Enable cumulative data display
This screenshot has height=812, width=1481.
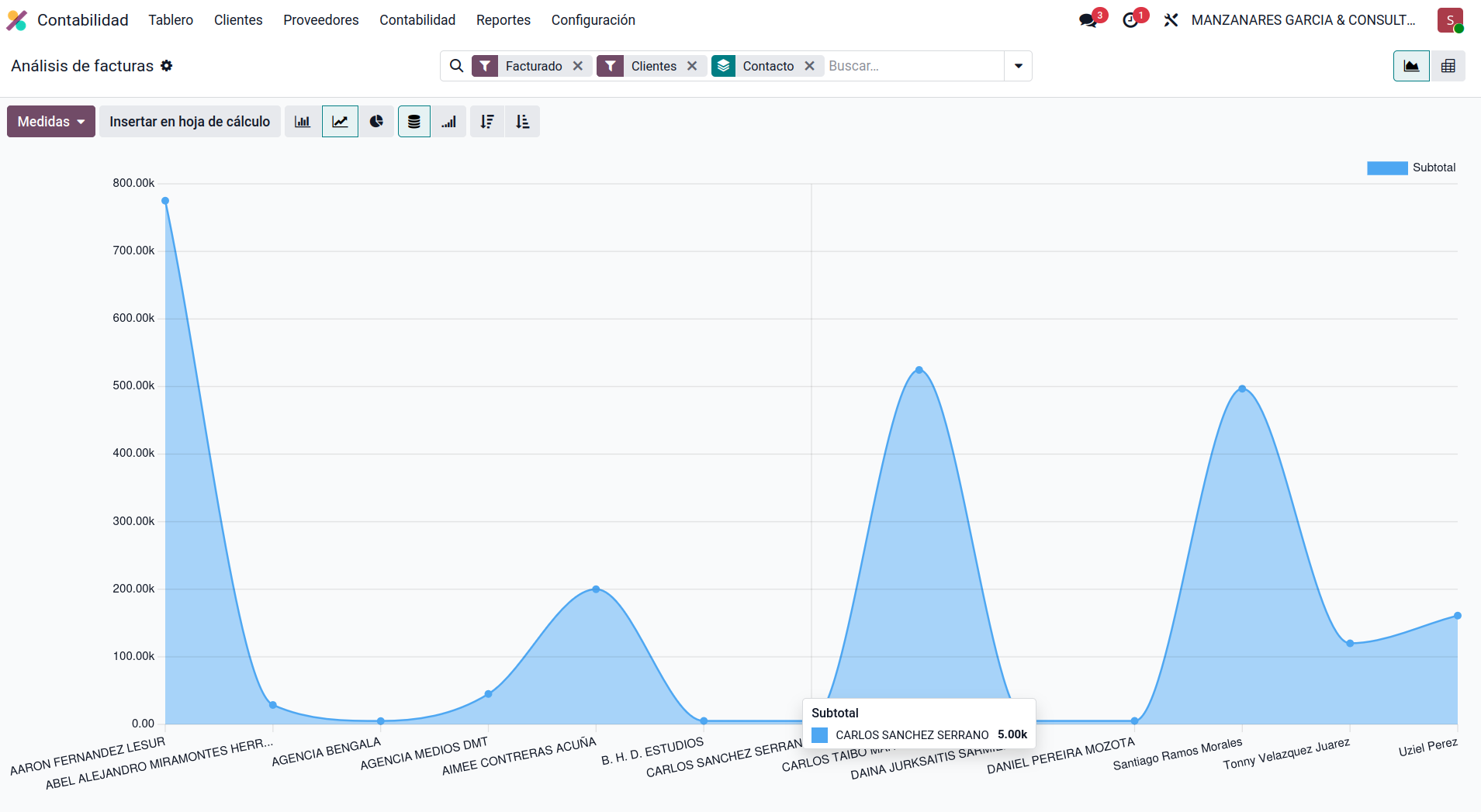click(x=449, y=121)
